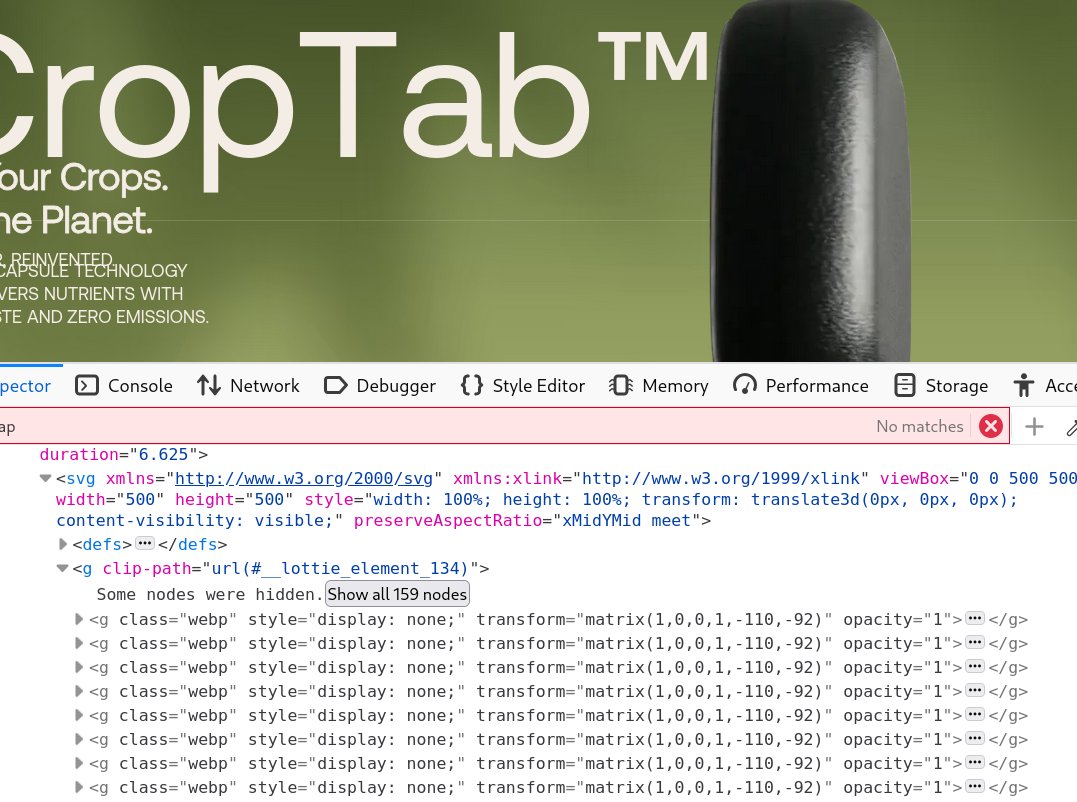
Task: Click the closing defs tag text
Action: pyautogui.click(x=192, y=545)
